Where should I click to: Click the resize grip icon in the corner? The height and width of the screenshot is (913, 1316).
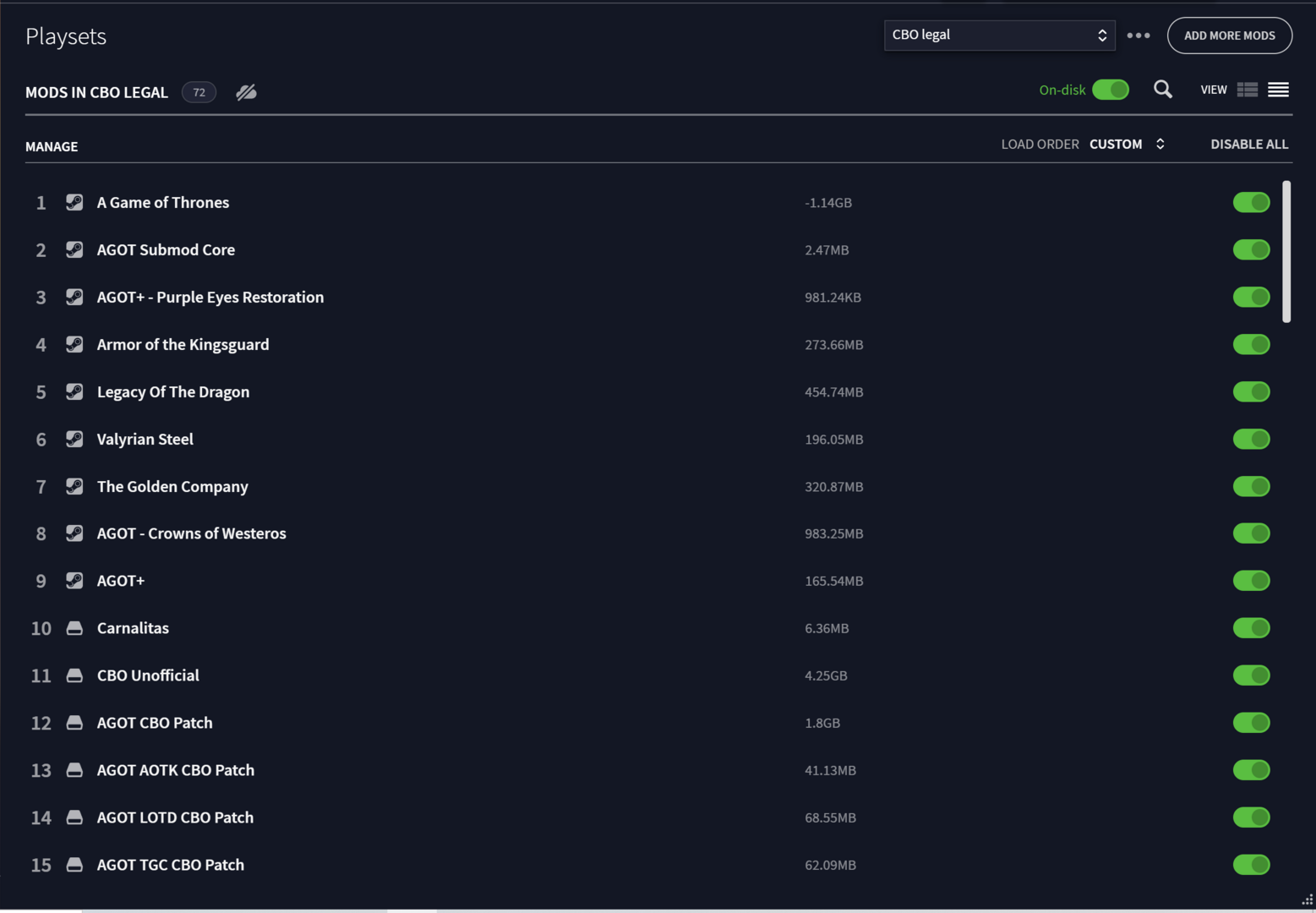click(x=1307, y=899)
